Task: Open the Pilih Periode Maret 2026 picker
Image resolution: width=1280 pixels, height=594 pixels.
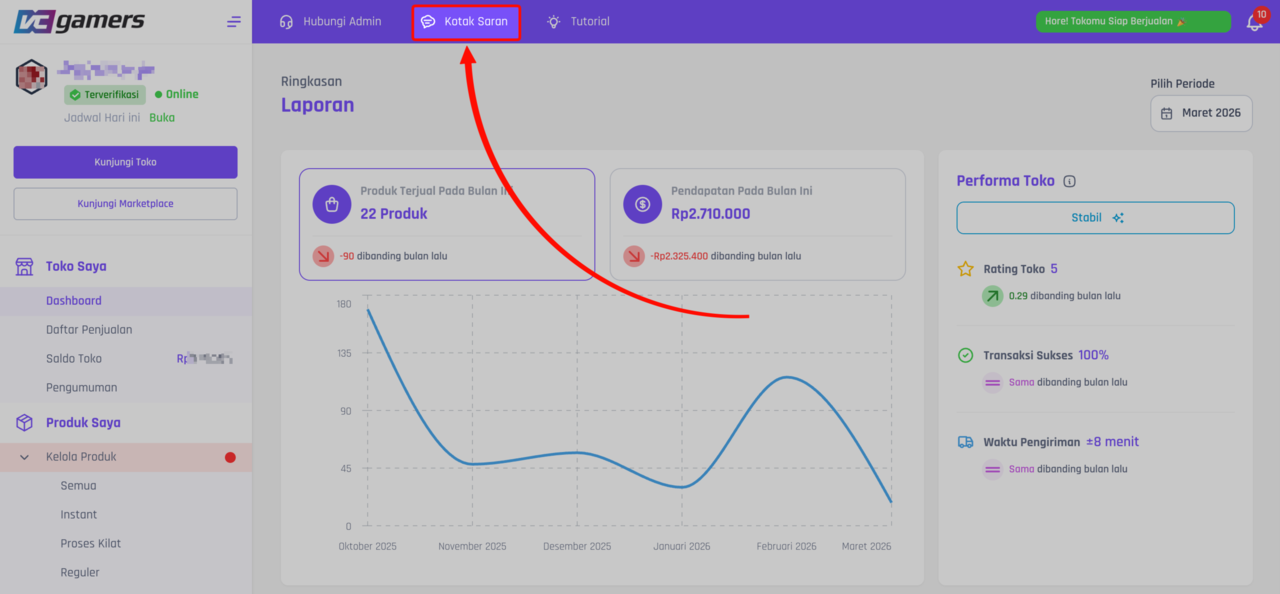Action: coord(1201,113)
